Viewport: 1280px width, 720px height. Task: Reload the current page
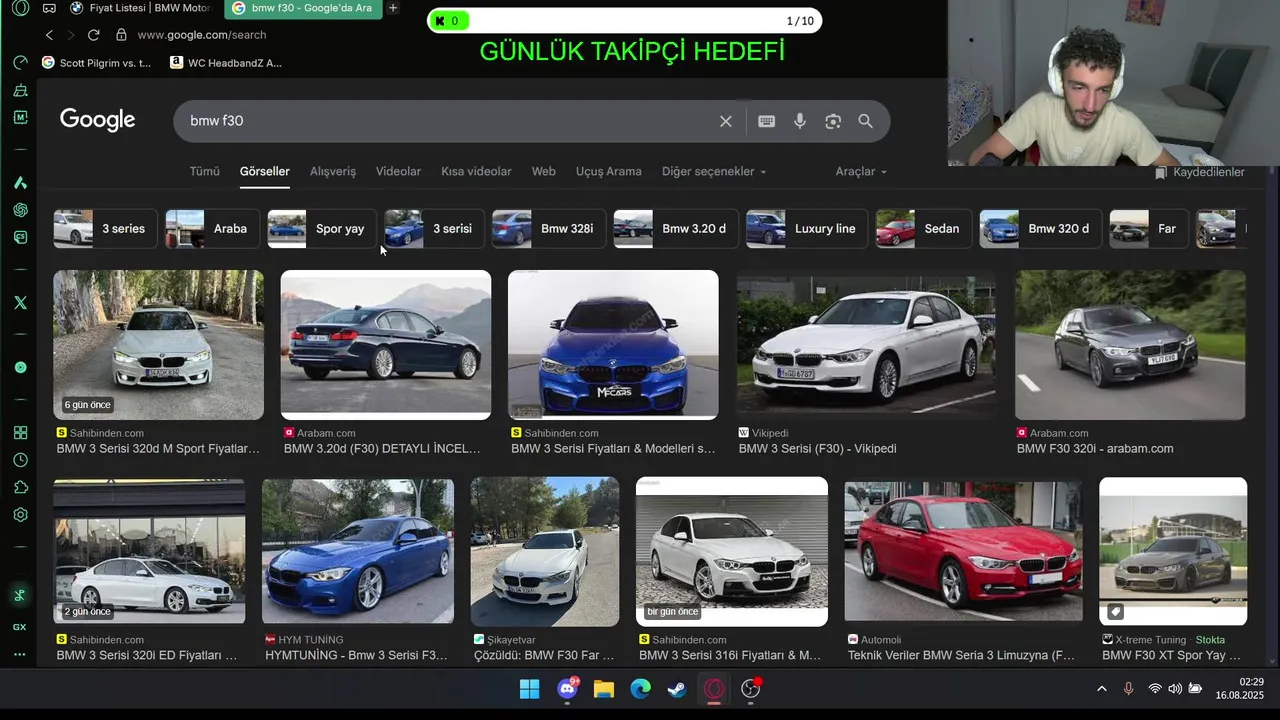pos(93,35)
